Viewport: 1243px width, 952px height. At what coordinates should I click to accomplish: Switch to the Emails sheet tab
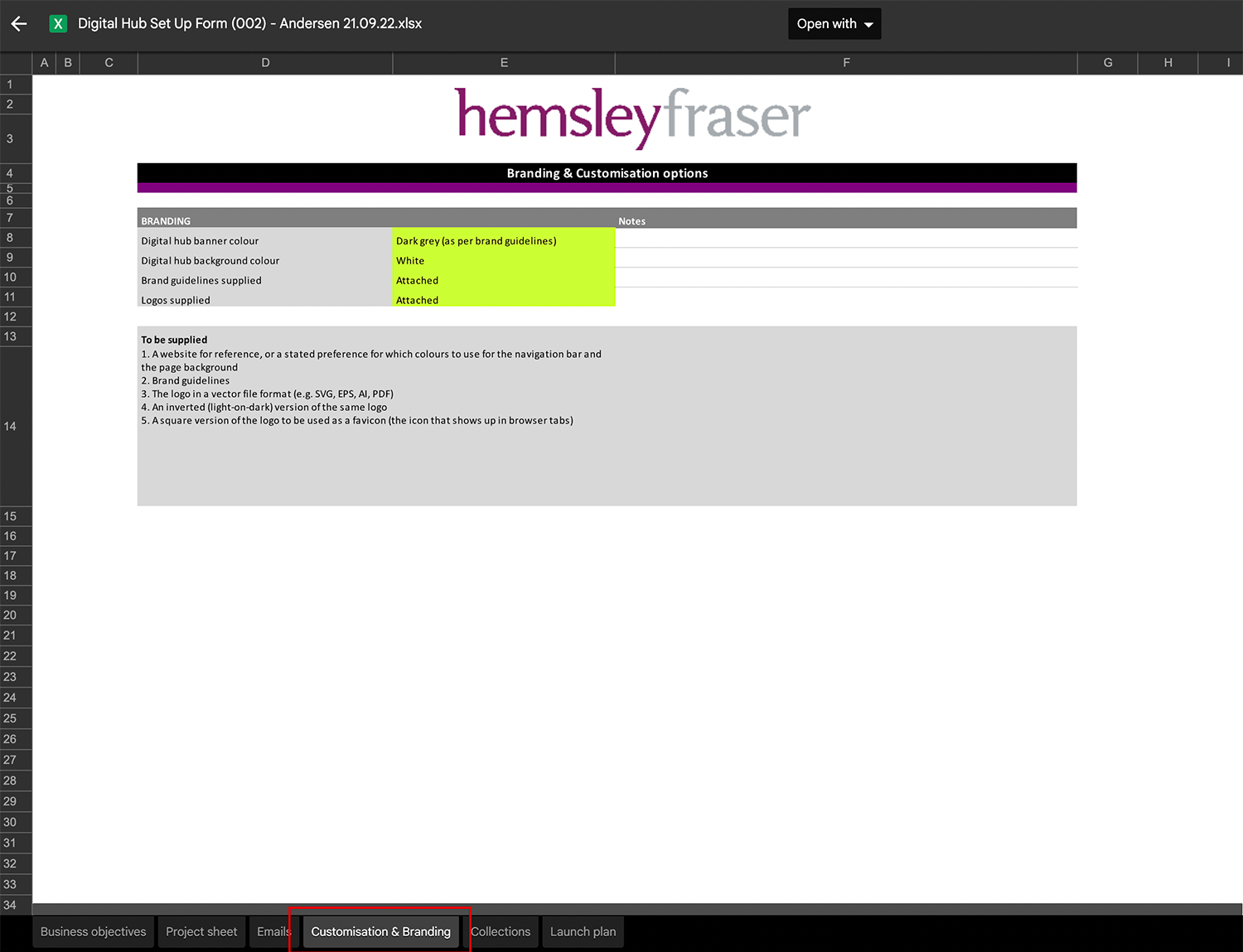tap(273, 931)
